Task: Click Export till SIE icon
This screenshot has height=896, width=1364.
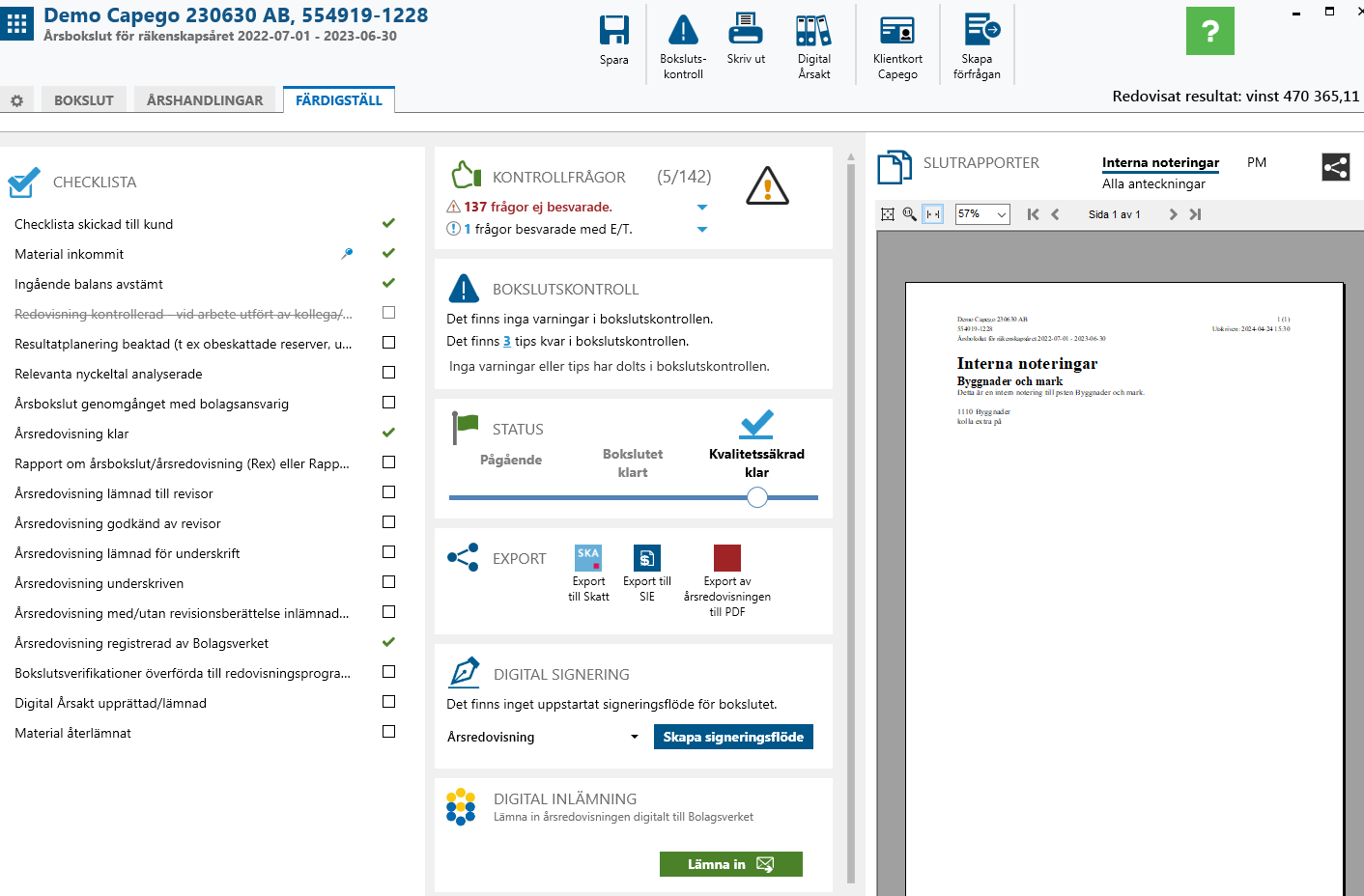Action: click(647, 558)
